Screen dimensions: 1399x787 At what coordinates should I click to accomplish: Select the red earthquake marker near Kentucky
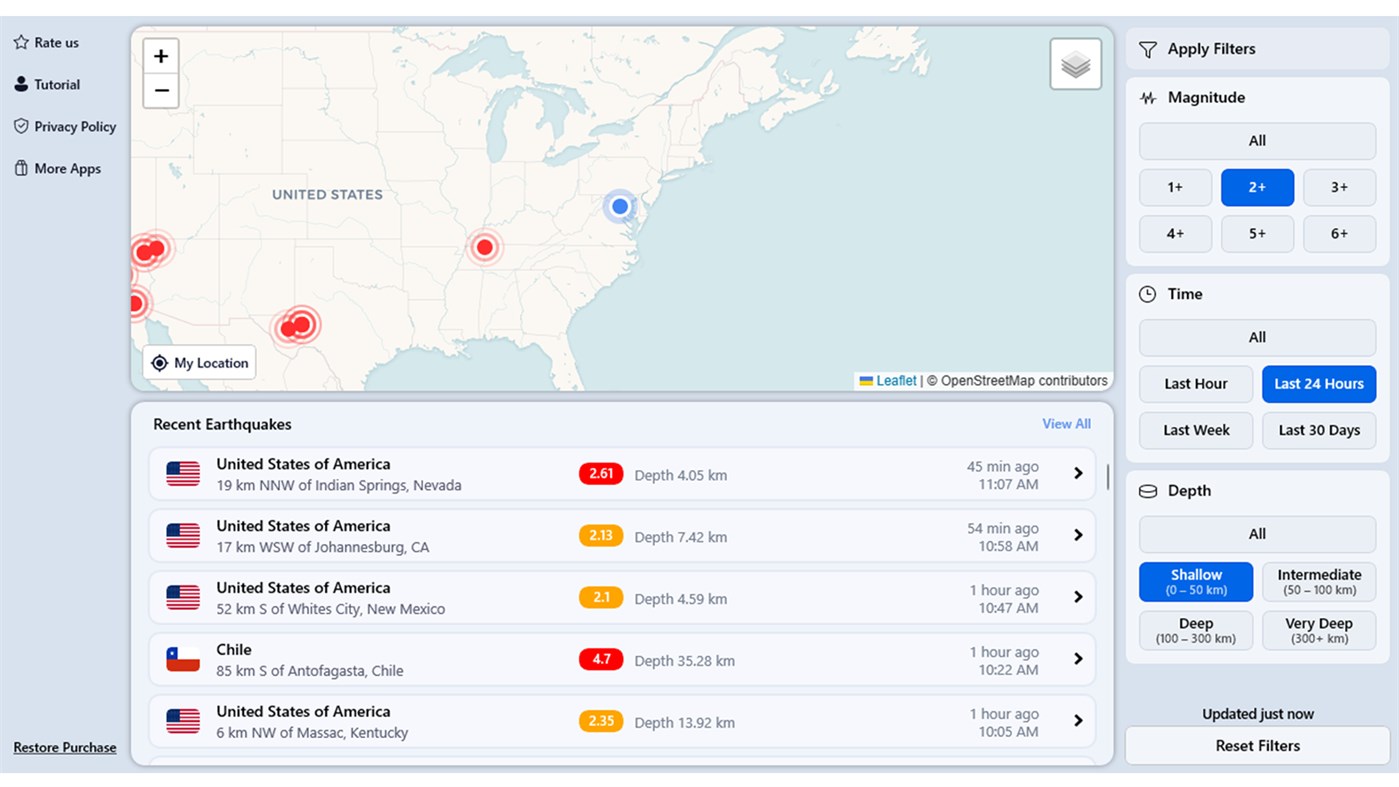coord(485,246)
